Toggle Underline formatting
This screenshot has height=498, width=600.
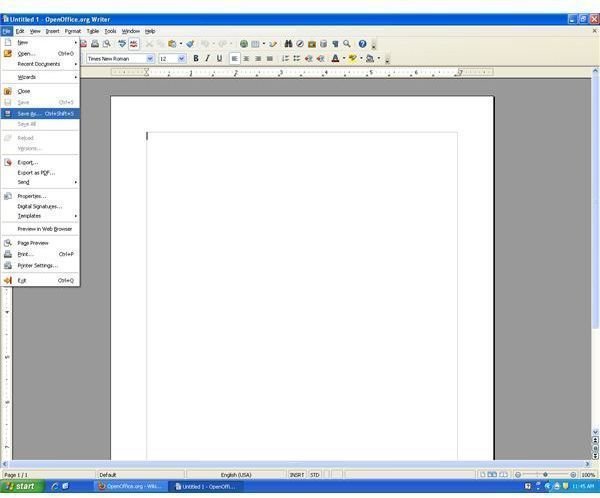pos(219,59)
